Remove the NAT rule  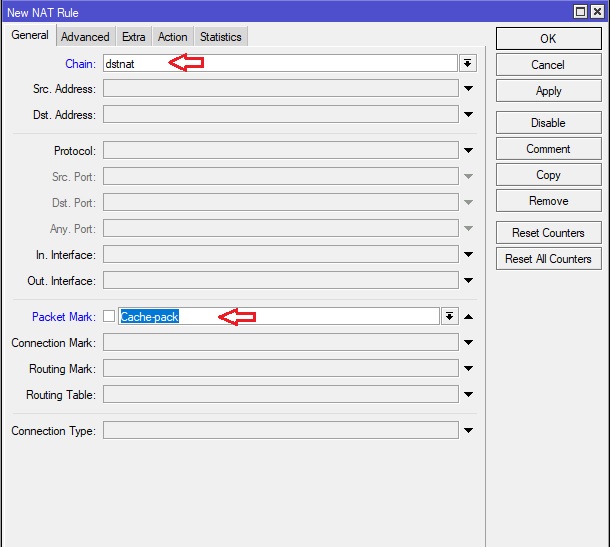coord(549,201)
